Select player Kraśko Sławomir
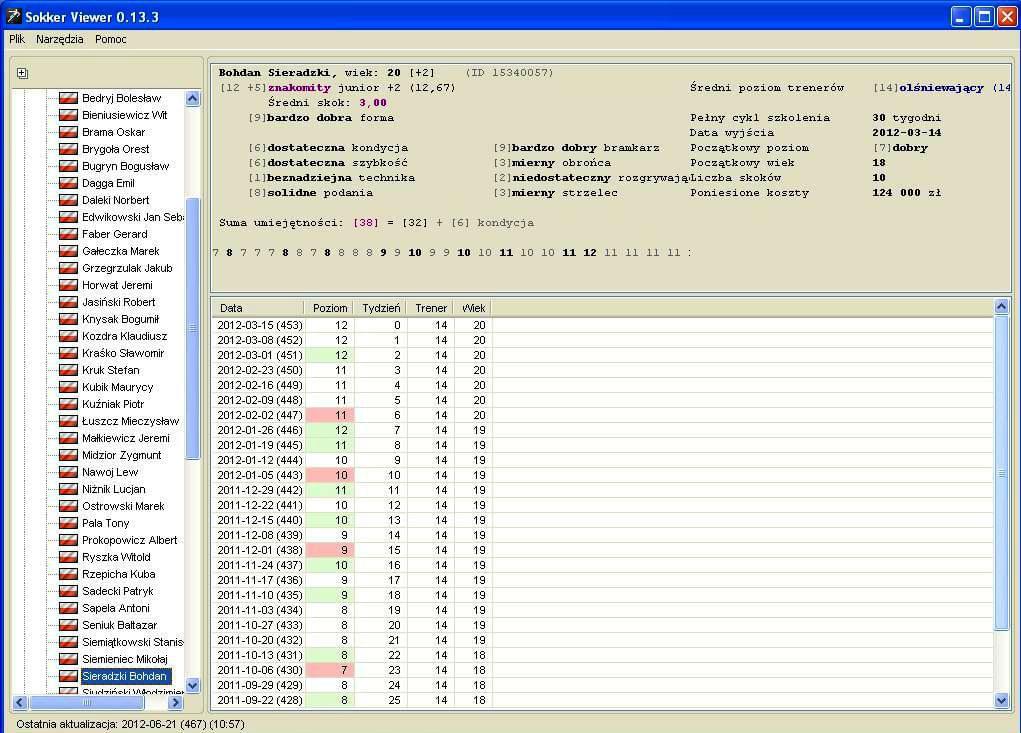 (x=123, y=353)
